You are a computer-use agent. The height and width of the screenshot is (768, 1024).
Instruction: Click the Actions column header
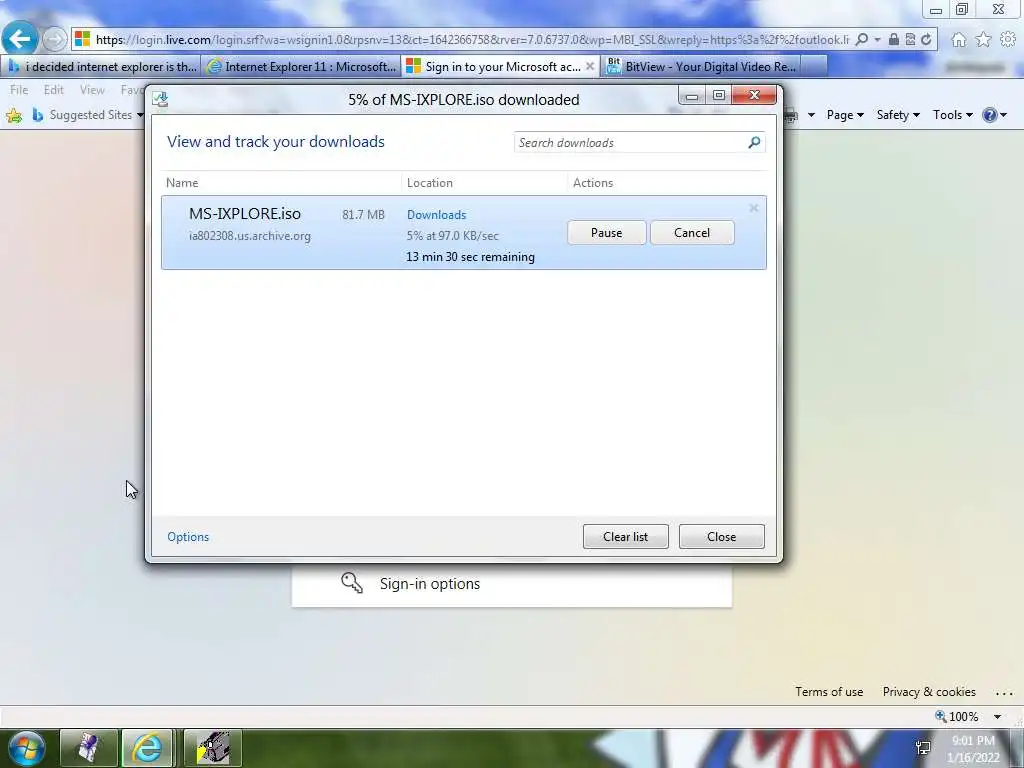pyautogui.click(x=593, y=183)
